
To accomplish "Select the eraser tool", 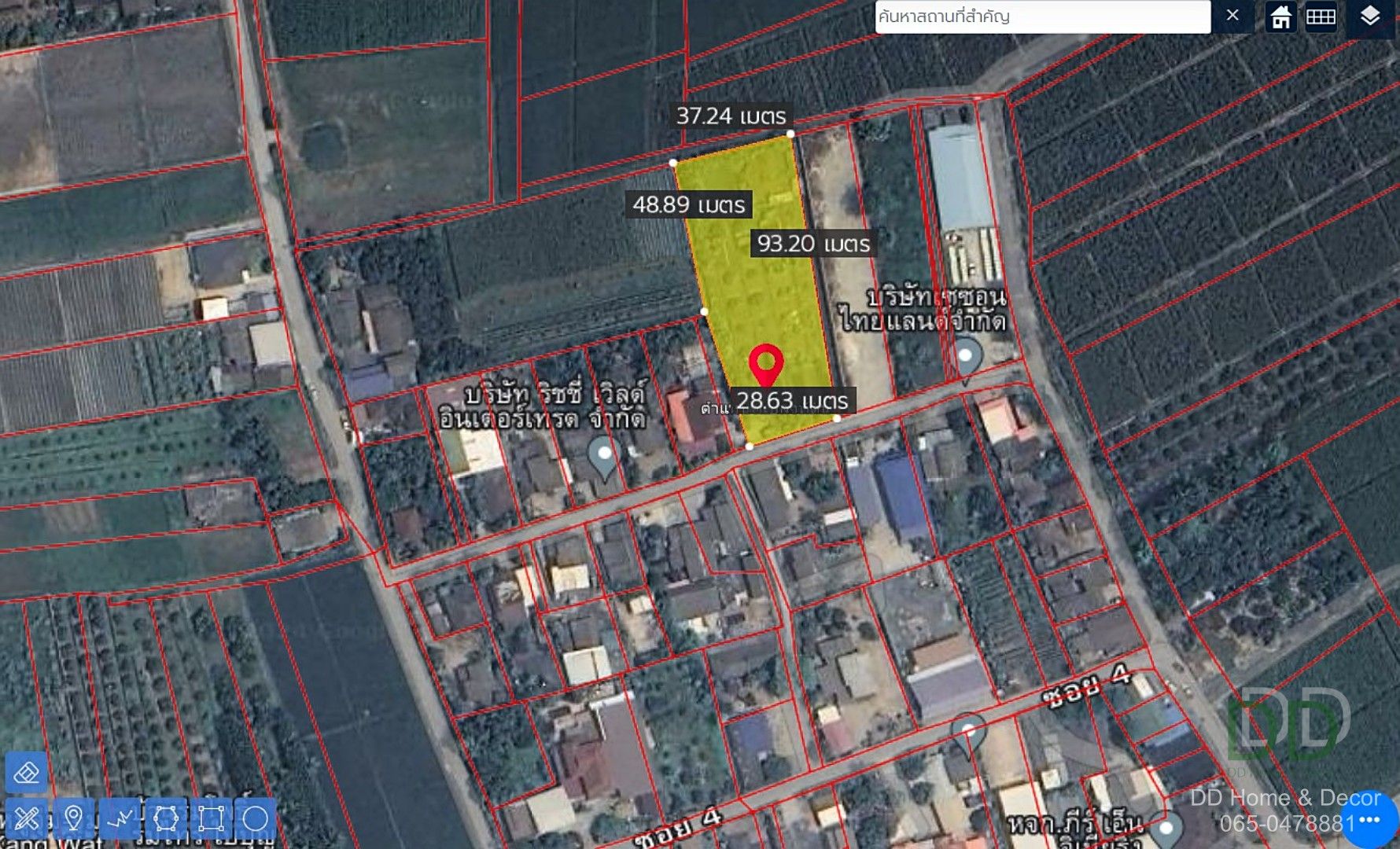I will [x=27, y=773].
